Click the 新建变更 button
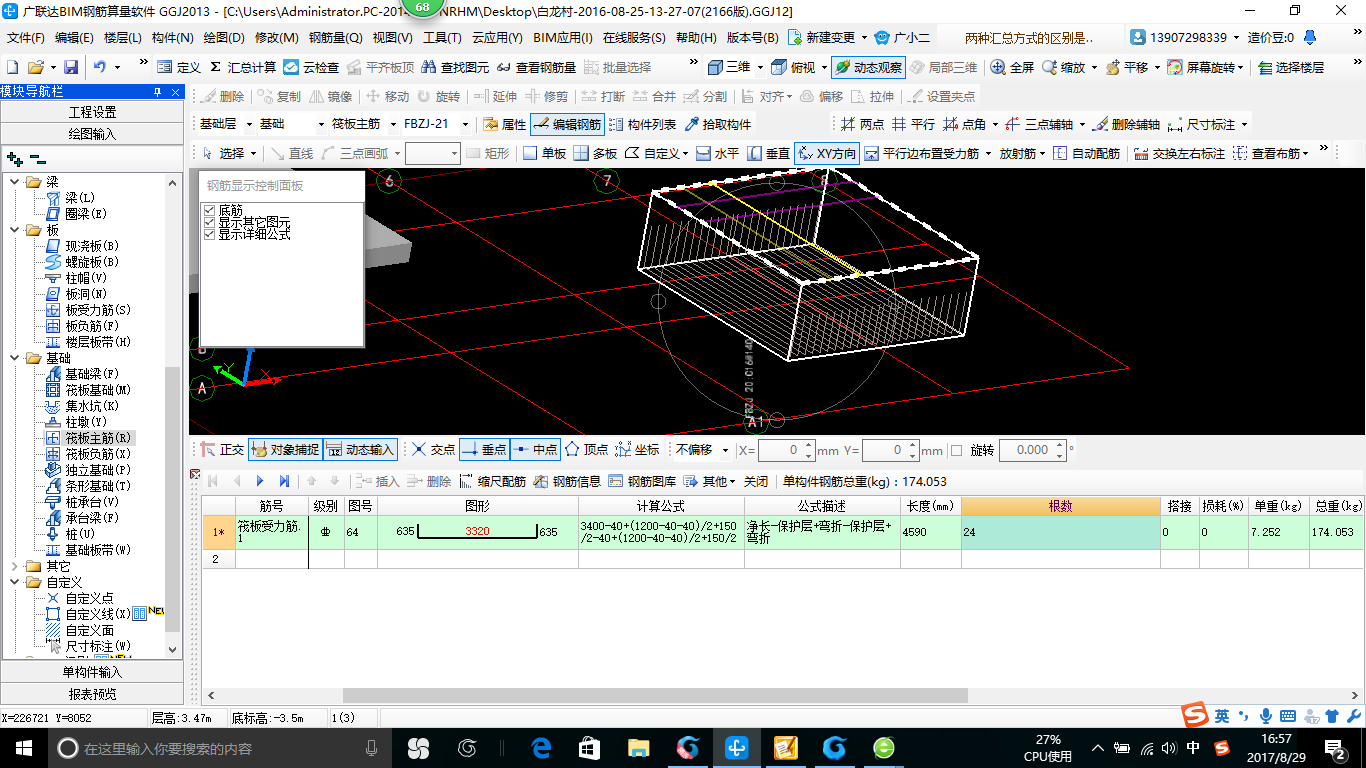The height and width of the screenshot is (768, 1366). pyautogui.click(x=827, y=38)
